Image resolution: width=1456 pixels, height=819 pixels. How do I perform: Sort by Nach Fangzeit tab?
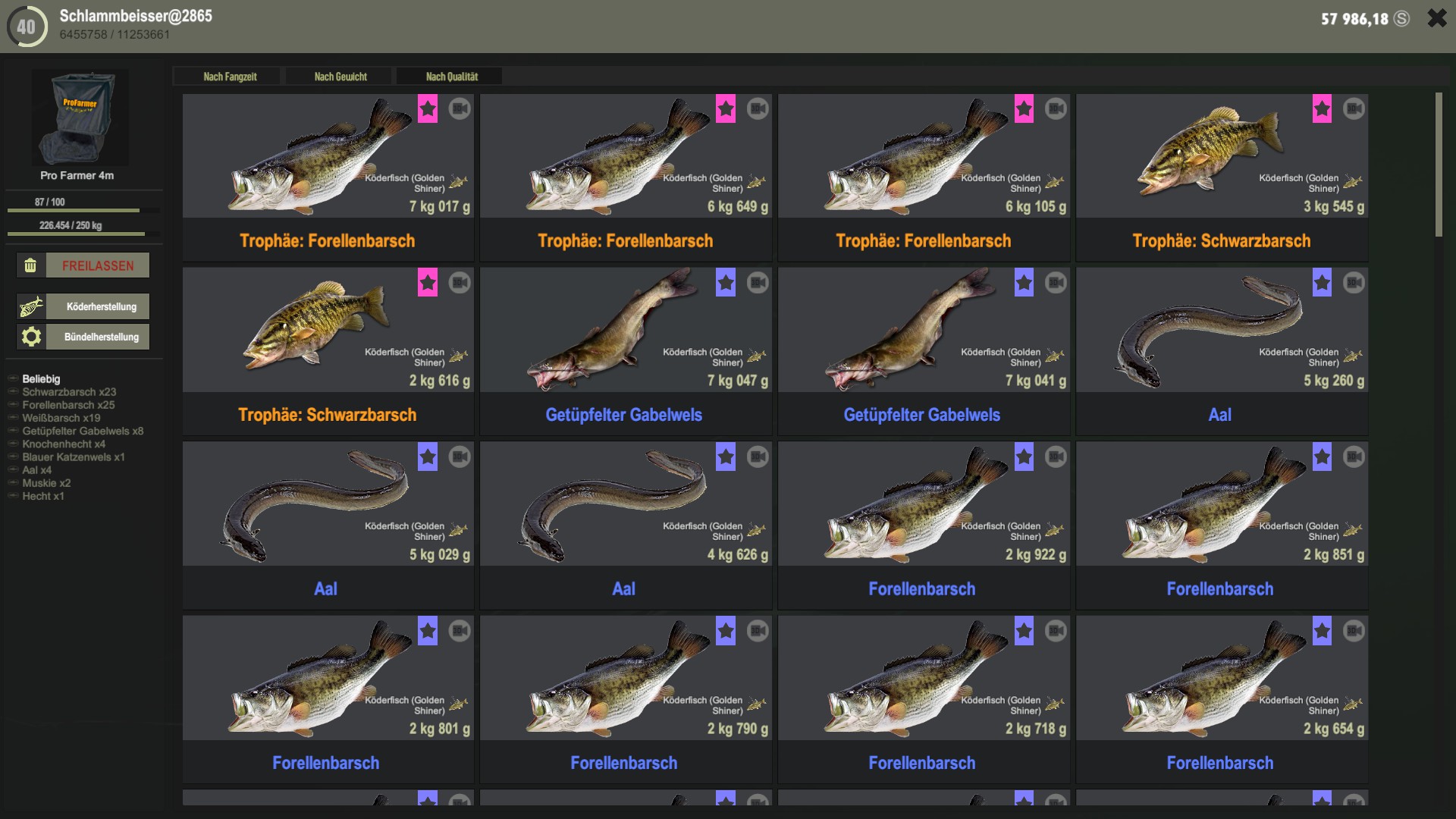[230, 77]
